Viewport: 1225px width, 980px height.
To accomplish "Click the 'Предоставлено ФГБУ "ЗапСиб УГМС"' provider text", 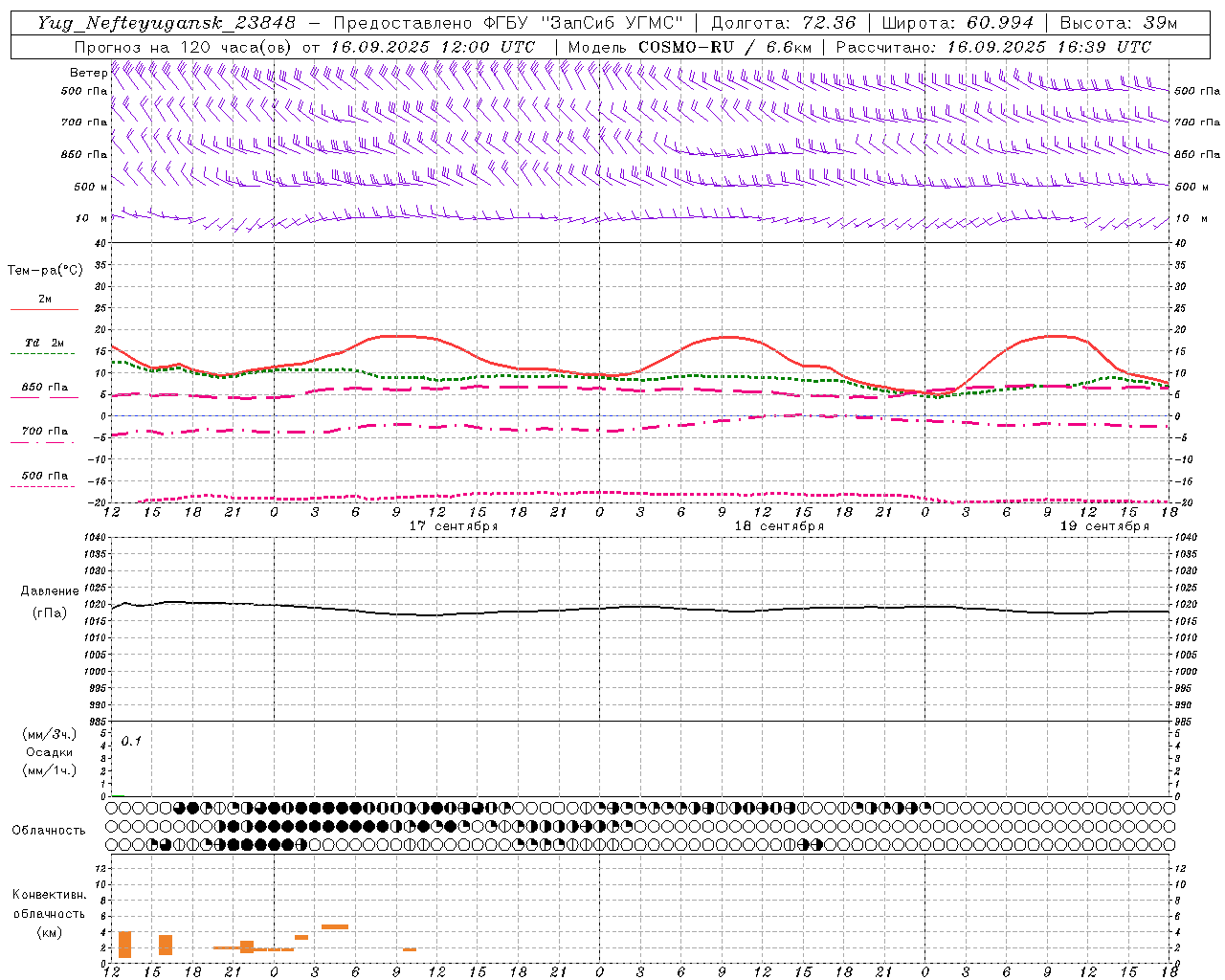I will [x=508, y=23].
